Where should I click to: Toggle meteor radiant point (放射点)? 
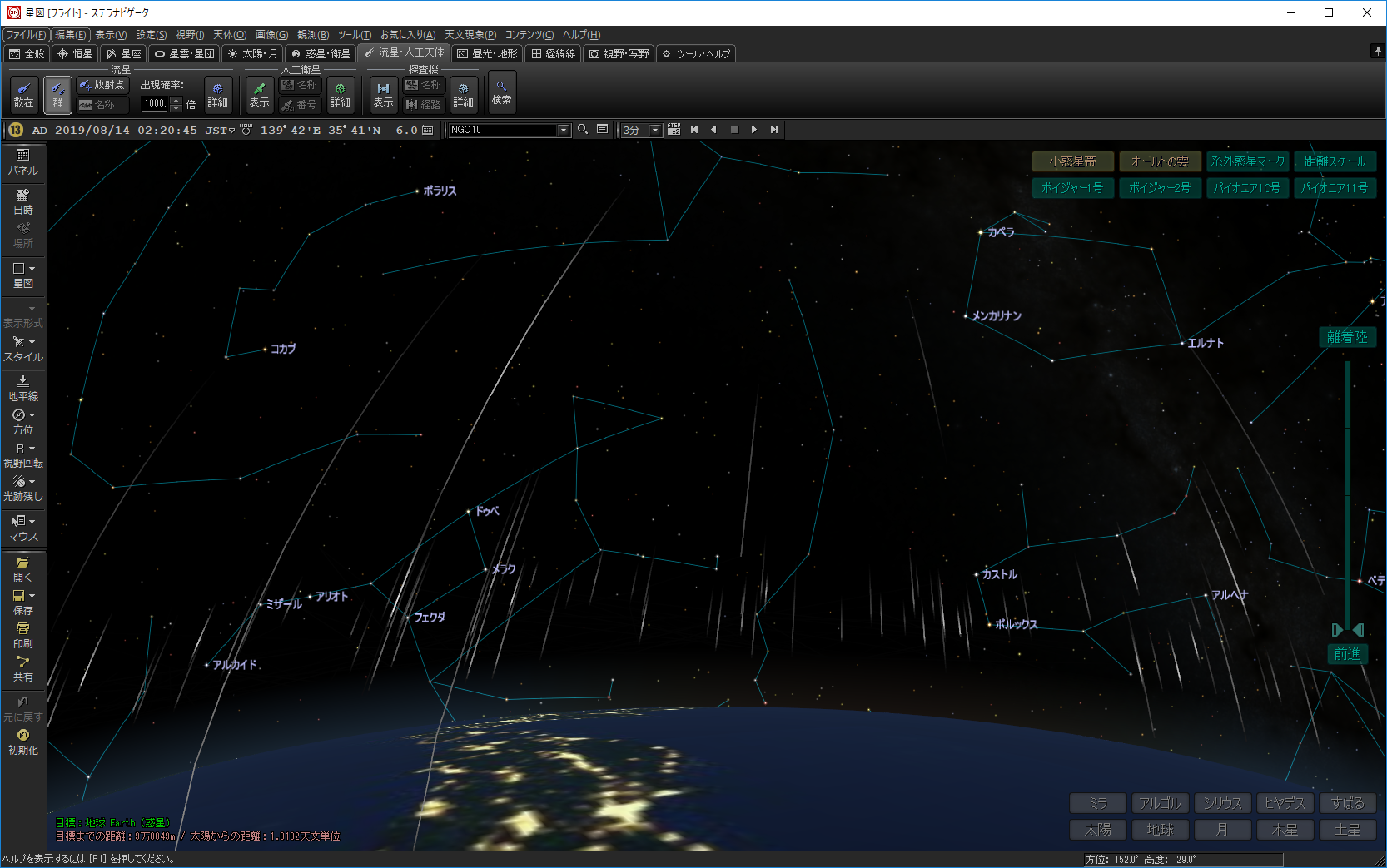[x=102, y=85]
